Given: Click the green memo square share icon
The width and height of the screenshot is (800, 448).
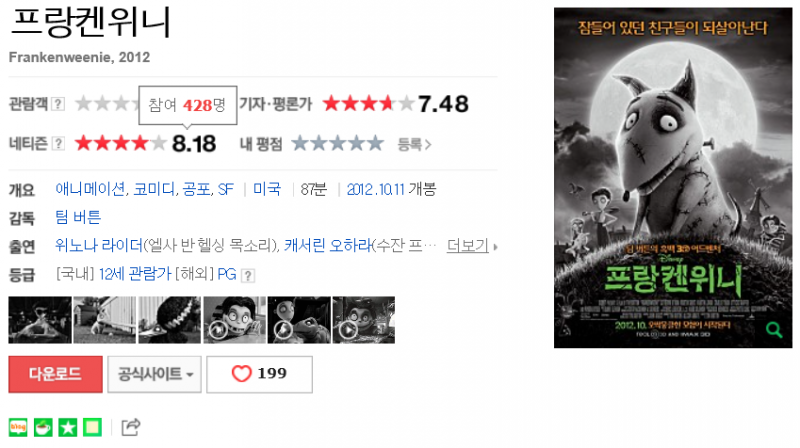Looking at the screenshot, I should 92,427.
